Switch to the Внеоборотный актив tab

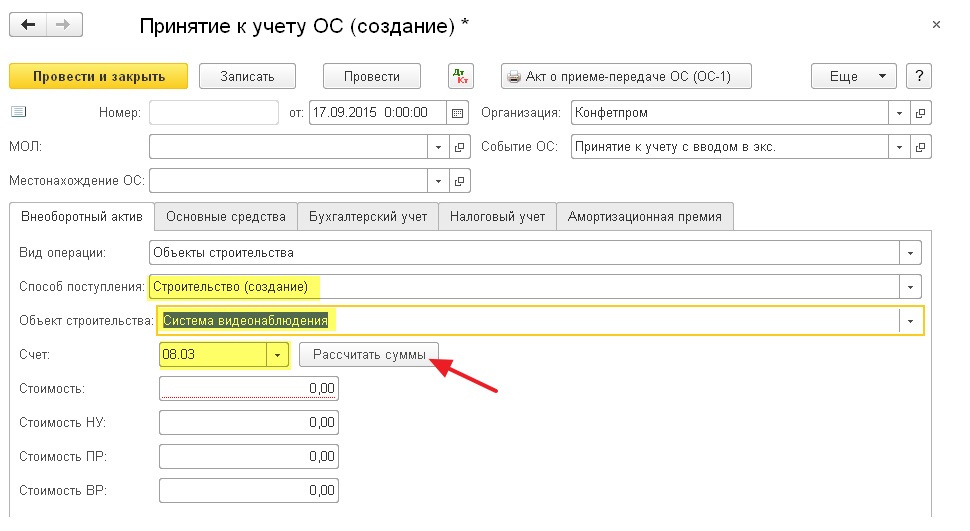[82, 217]
